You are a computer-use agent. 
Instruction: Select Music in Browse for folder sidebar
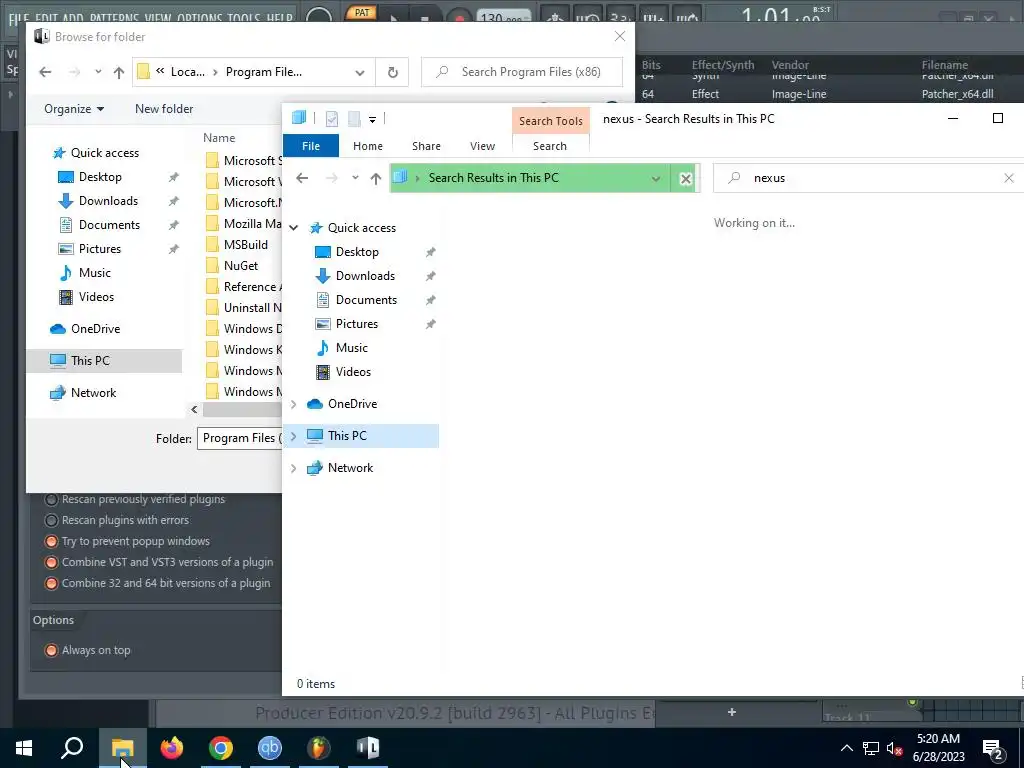click(95, 273)
